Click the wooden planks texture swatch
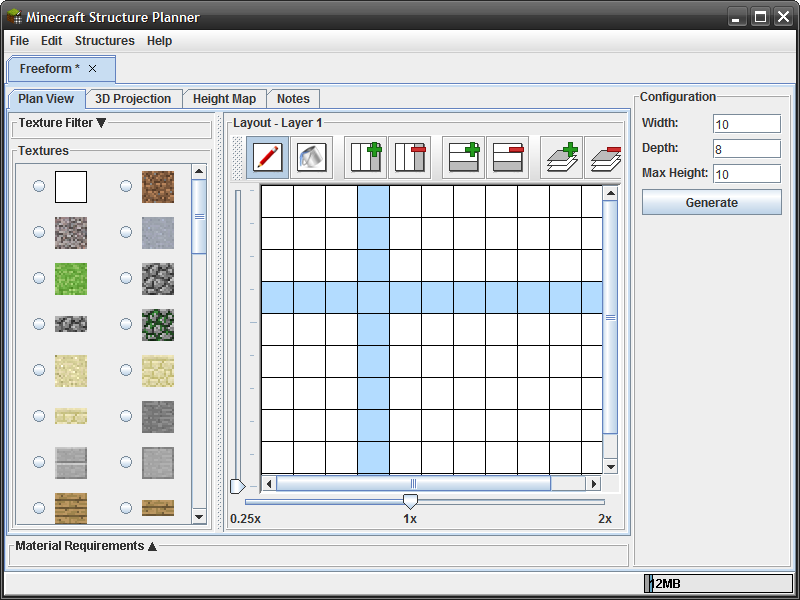The height and width of the screenshot is (600, 800). 71,508
